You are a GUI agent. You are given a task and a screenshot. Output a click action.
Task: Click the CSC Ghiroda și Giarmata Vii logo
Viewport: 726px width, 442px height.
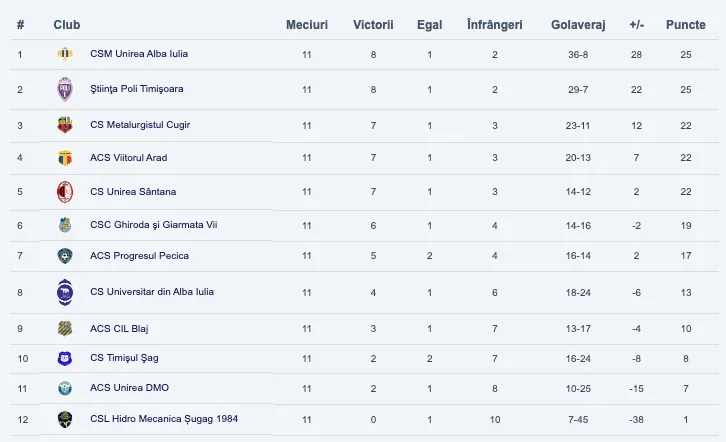[x=65, y=225]
